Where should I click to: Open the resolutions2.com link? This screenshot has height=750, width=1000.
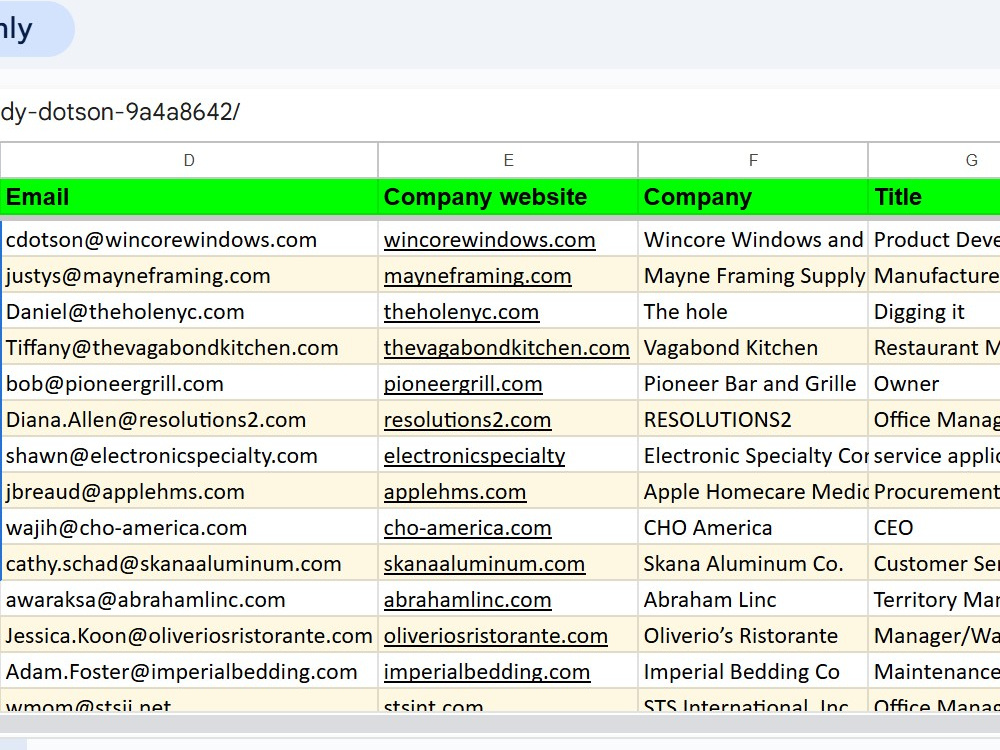[x=467, y=420]
